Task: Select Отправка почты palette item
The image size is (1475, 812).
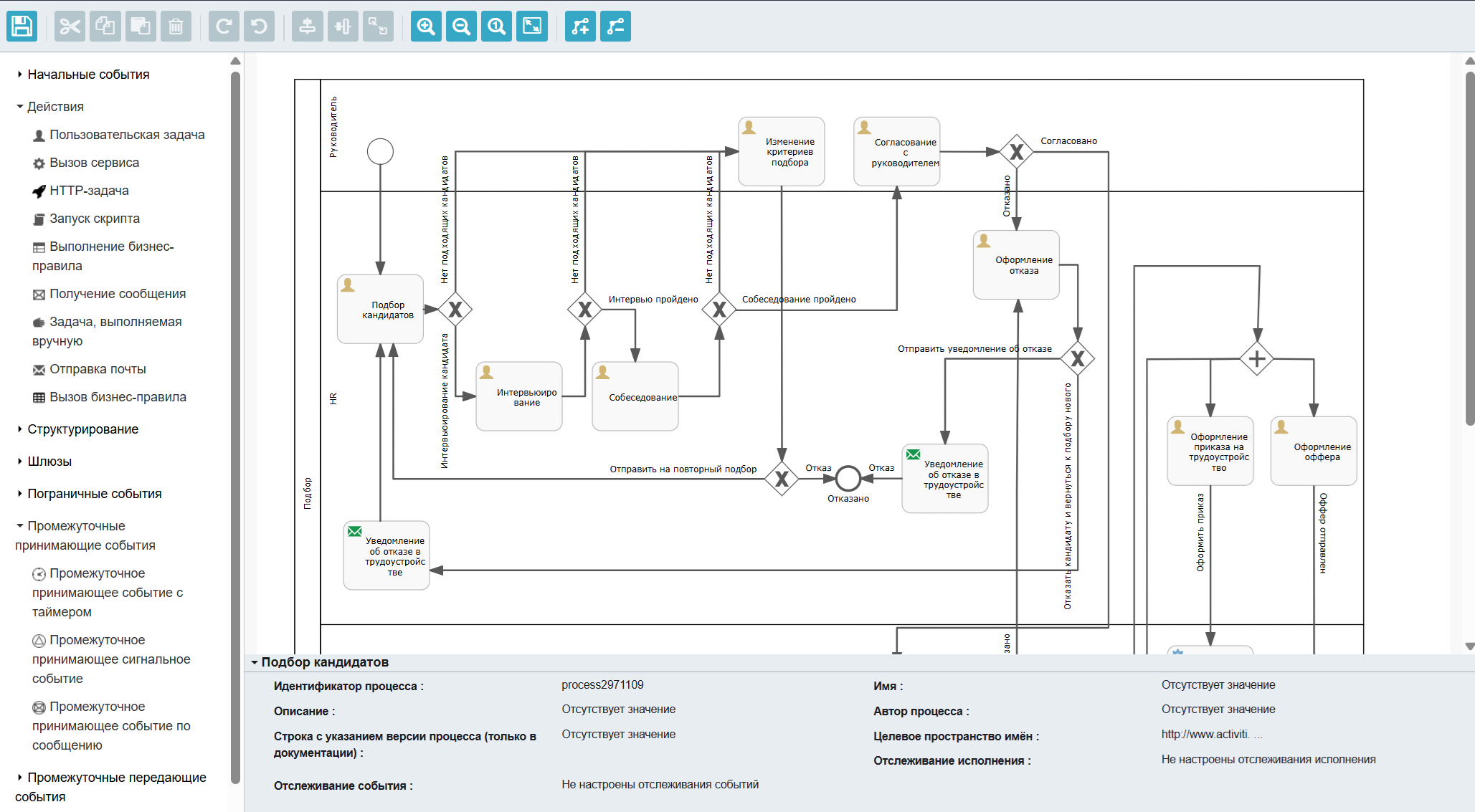Action: point(90,369)
